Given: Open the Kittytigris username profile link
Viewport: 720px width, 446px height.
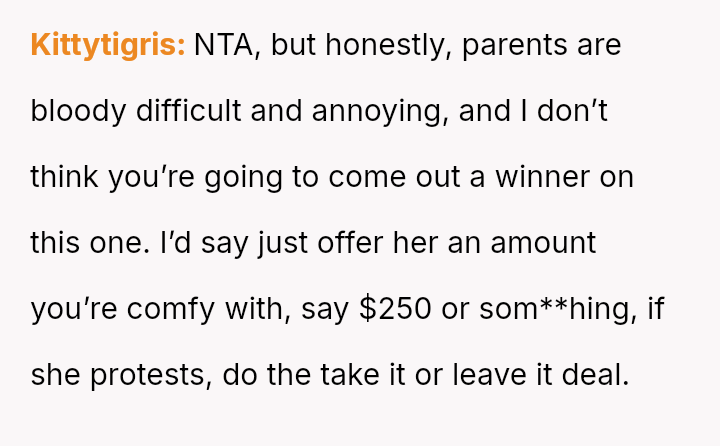Looking at the screenshot, I should [107, 46].
